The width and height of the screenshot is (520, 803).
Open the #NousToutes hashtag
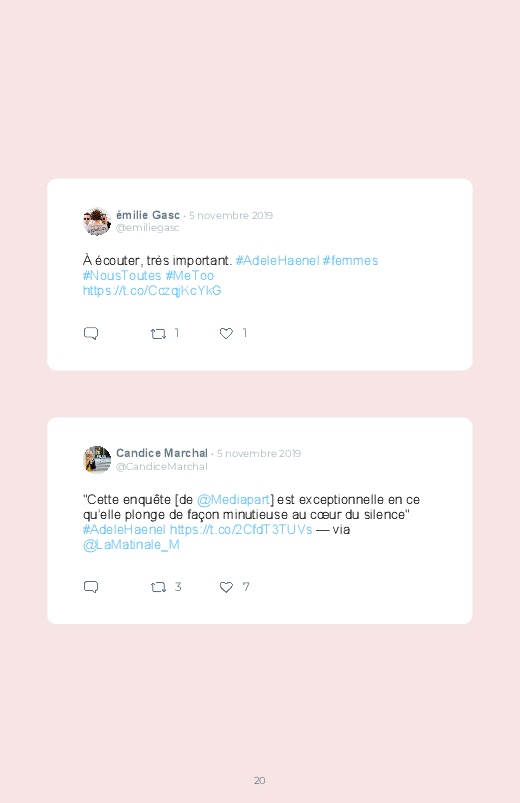click(x=122, y=276)
